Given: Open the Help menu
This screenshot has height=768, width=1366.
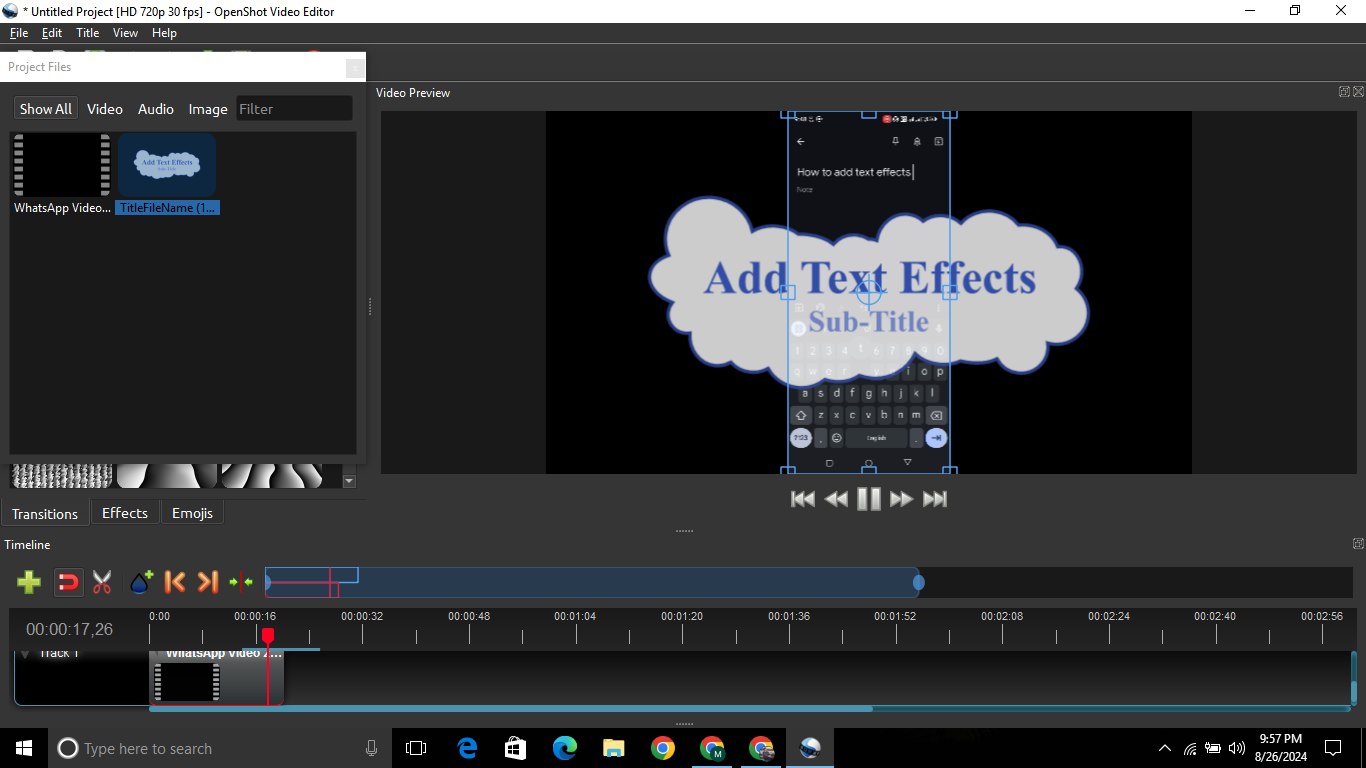Looking at the screenshot, I should pos(165,33).
